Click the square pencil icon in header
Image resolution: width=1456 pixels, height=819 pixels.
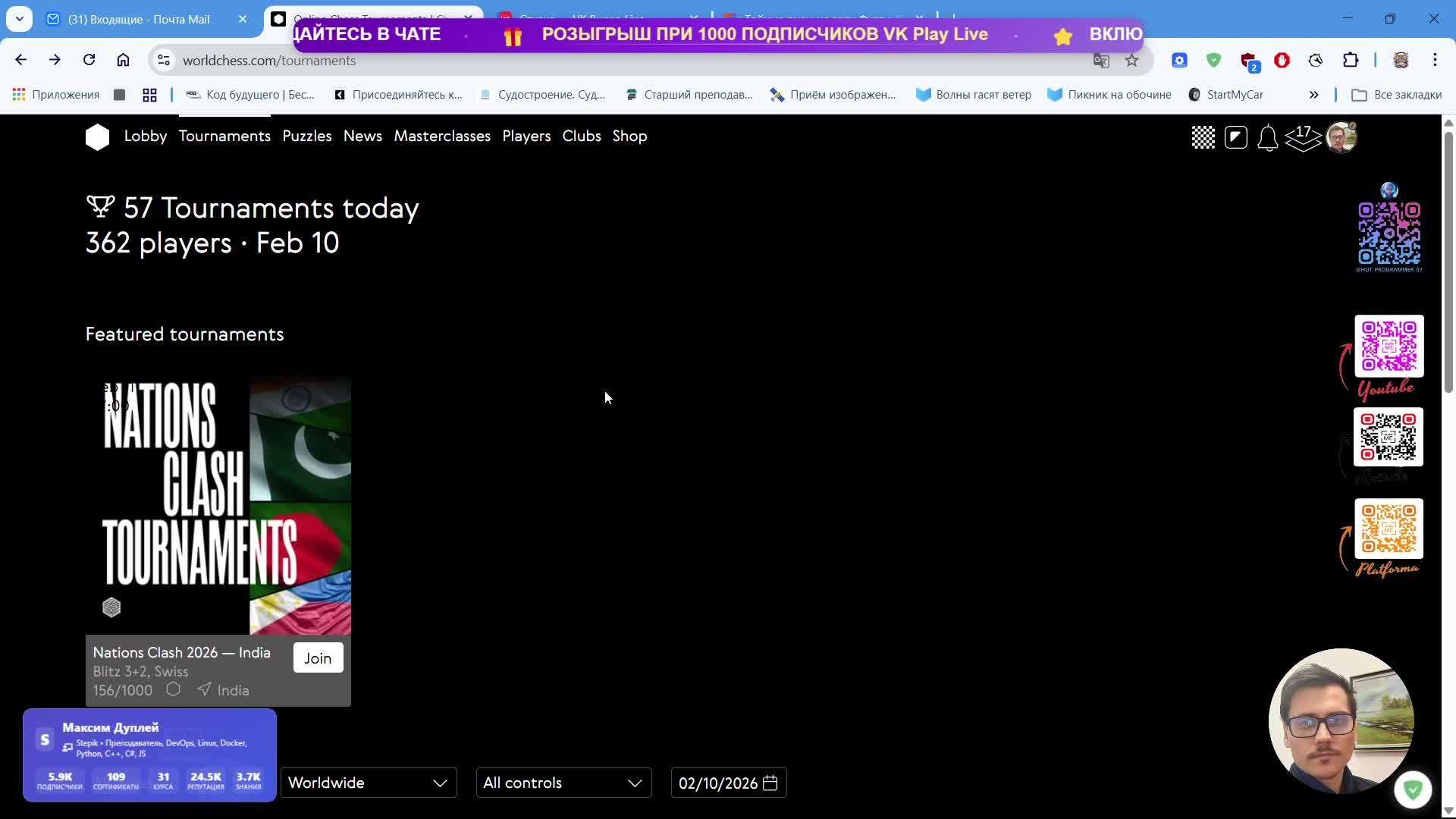[1235, 137]
